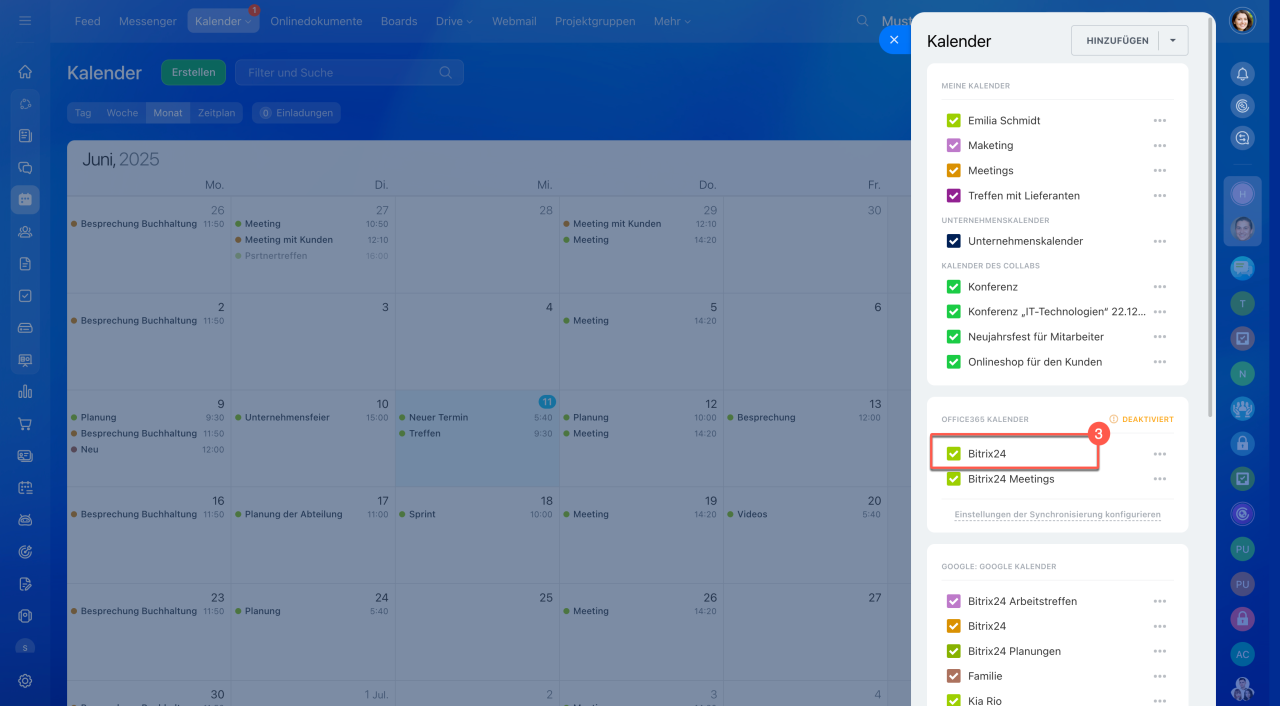Image resolution: width=1280 pixels, height=706 pixels.
Task: Open the Messenger tab
Action: [148, 21]
